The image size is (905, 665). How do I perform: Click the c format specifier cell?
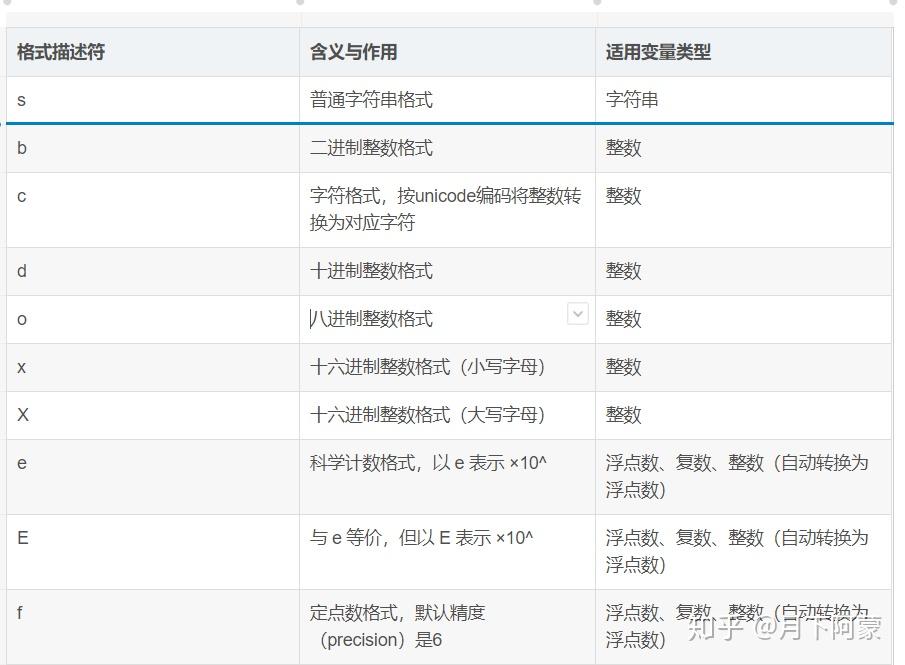tap(18, 196)
